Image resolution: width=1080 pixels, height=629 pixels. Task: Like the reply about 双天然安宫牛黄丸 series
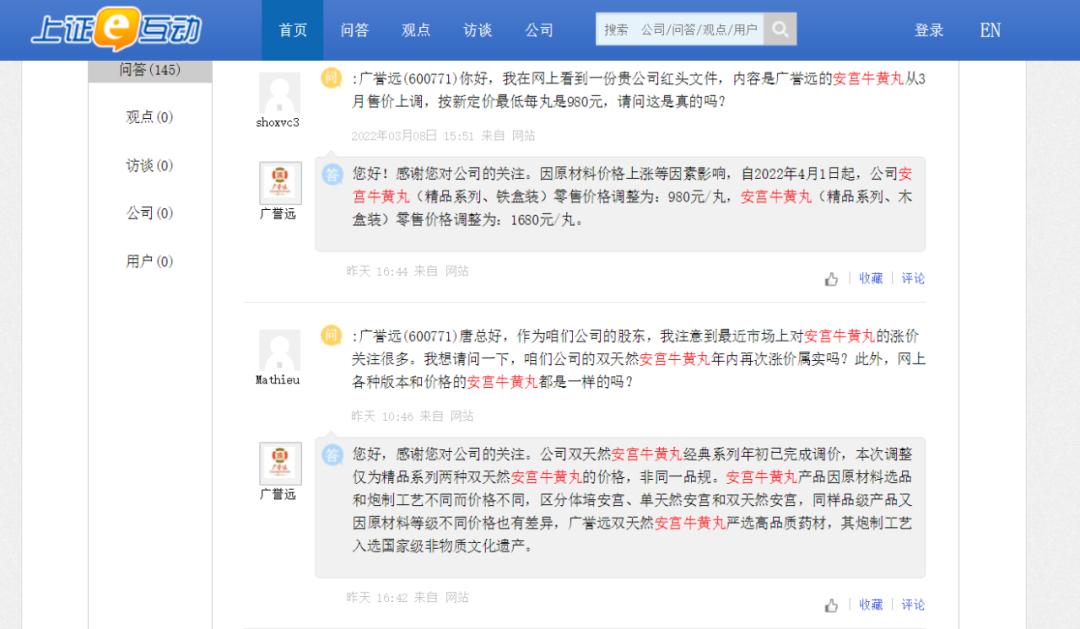pos(831,606)
